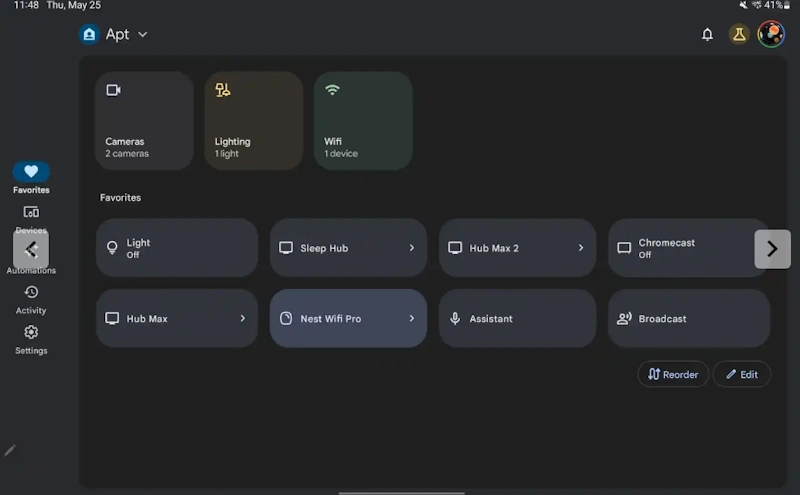Open the notifications bell
Image resolution: width=800 pixels, height=495 pixels.
(707, 34)
